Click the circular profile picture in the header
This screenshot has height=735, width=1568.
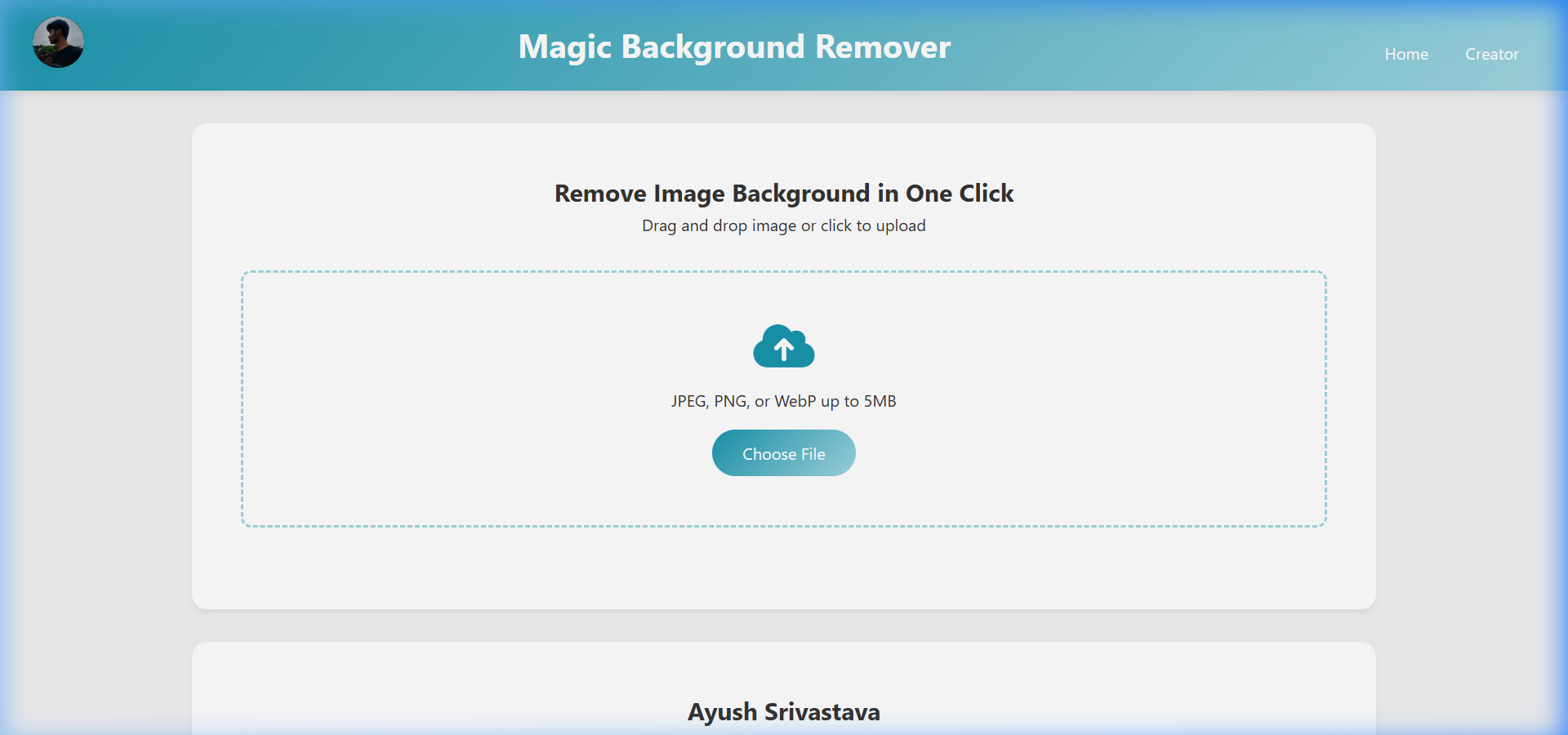click(57, 42)
